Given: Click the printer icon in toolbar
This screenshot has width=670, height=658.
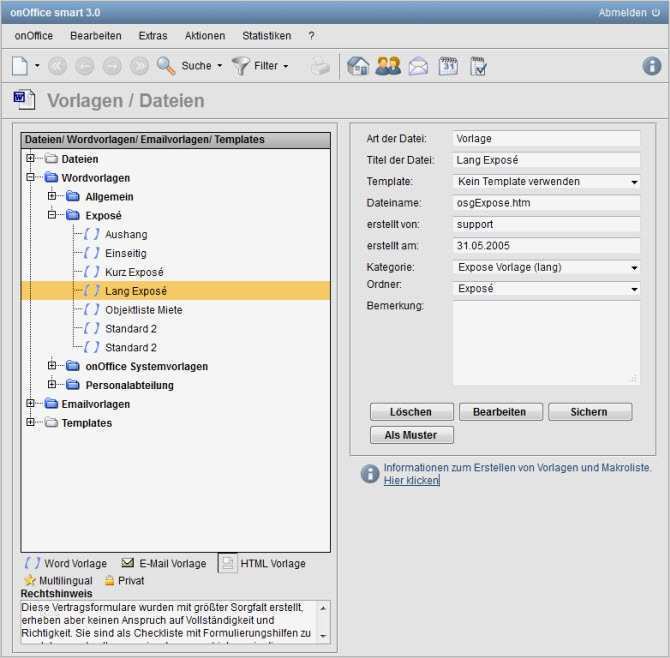Looking at the screenshot, I should [x=320, y=66].
